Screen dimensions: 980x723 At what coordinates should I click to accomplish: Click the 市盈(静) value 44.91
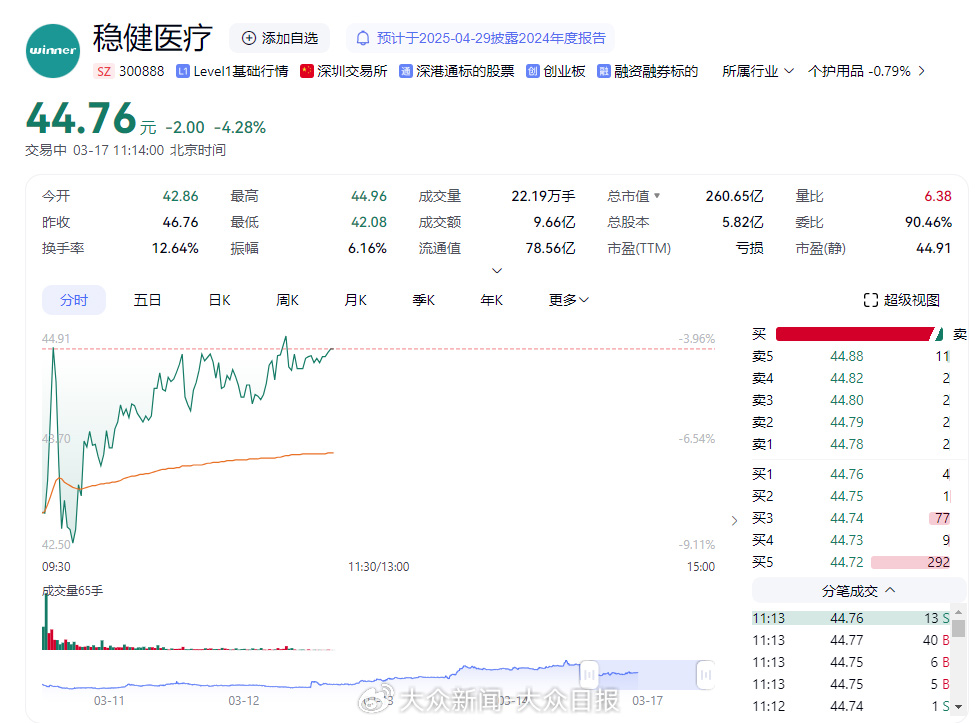coord(933,249)
